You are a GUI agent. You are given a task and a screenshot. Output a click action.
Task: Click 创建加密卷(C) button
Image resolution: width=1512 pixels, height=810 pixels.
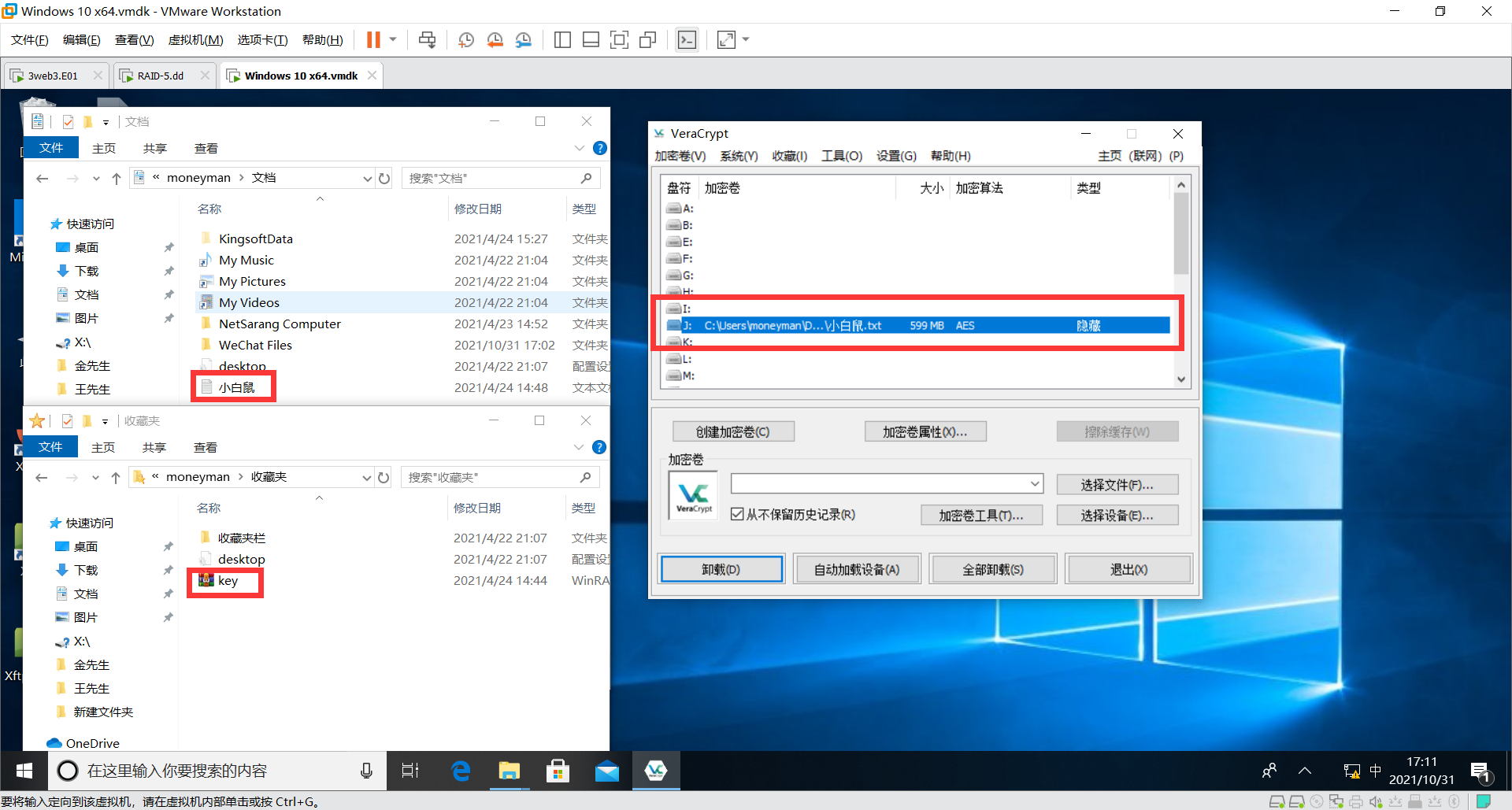coord(733,431)
